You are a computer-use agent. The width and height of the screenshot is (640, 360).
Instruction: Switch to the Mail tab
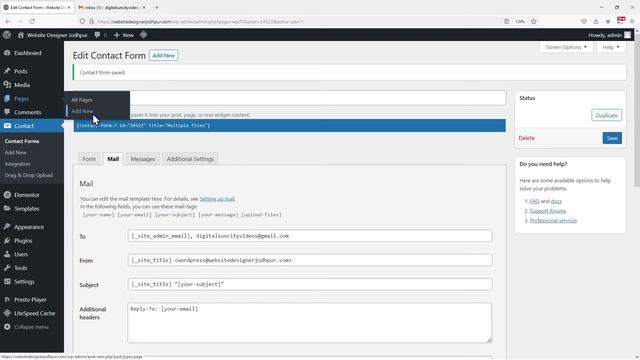click(x=113, y=159)
